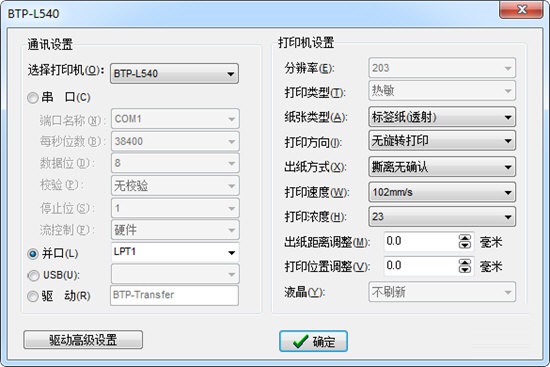The image size is (550, 367).
Task: Open the 出纸方式 撕离无确认 dropdown
Action: click(x=442, y=167)
